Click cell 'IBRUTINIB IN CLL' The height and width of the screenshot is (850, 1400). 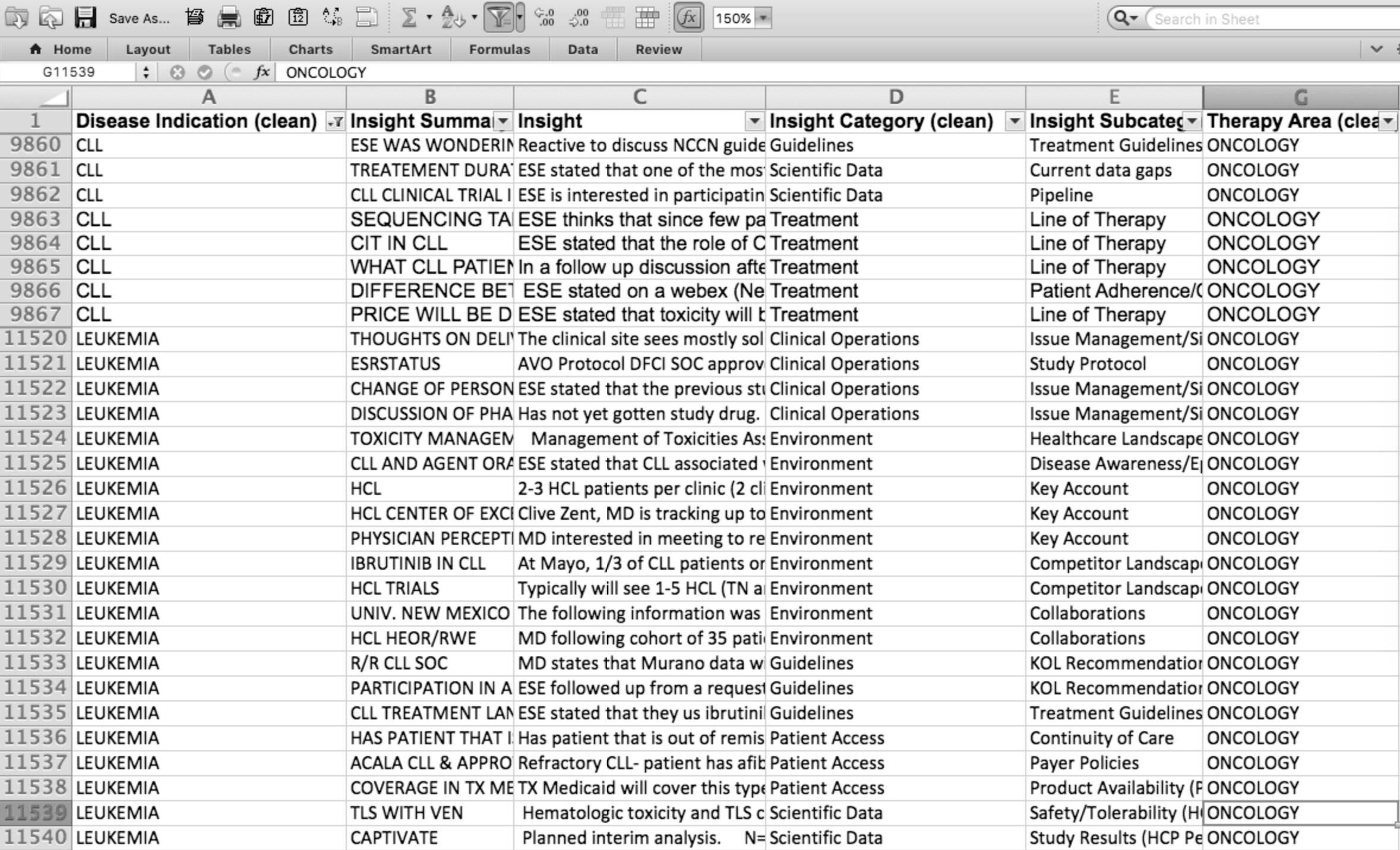(430, 563)
